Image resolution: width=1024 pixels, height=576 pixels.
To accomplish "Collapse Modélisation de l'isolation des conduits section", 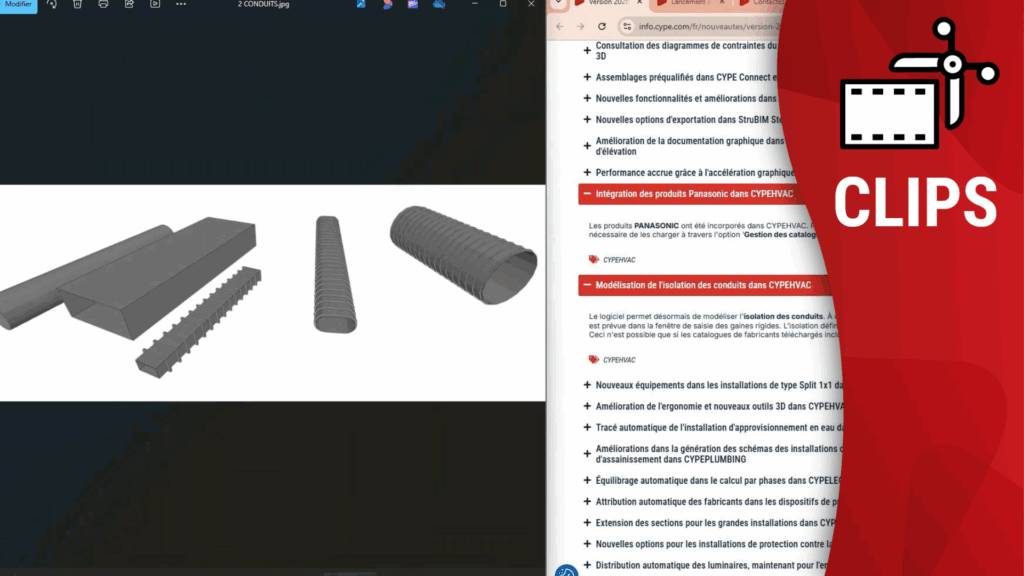I will pos(588,285).
